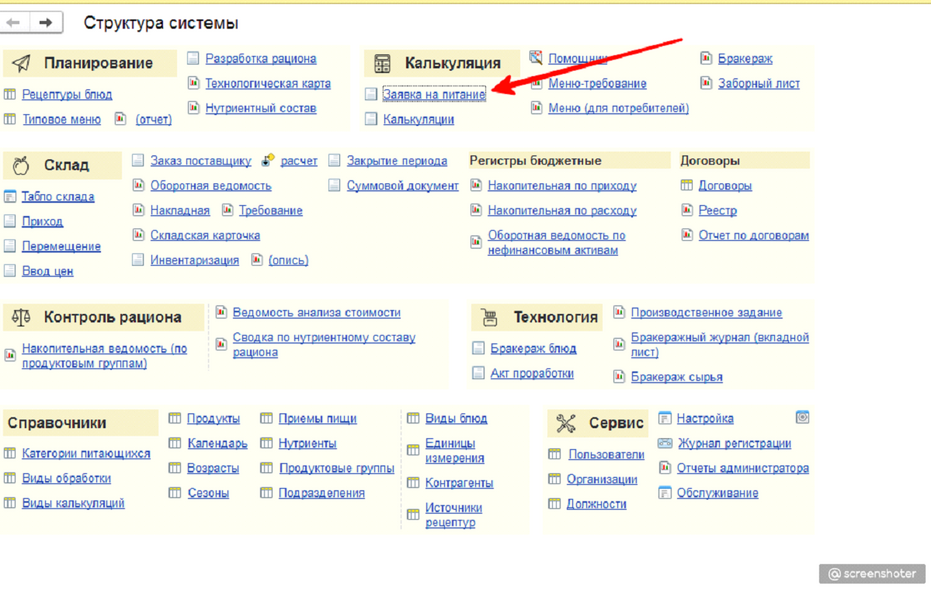Click the Структура системы title

(x=161, y=23)
